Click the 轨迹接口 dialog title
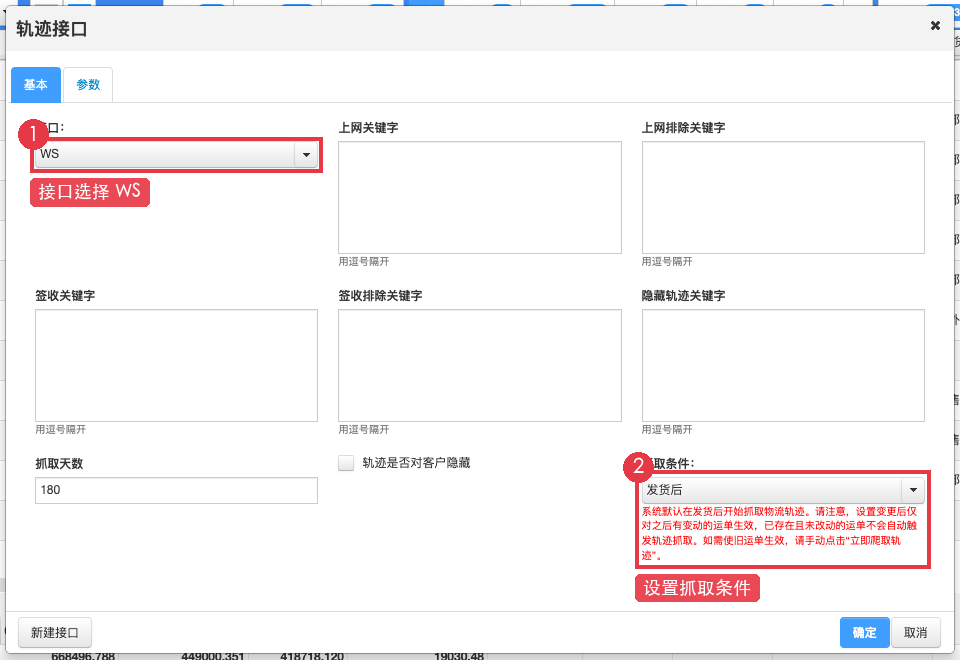 [51, 29]
